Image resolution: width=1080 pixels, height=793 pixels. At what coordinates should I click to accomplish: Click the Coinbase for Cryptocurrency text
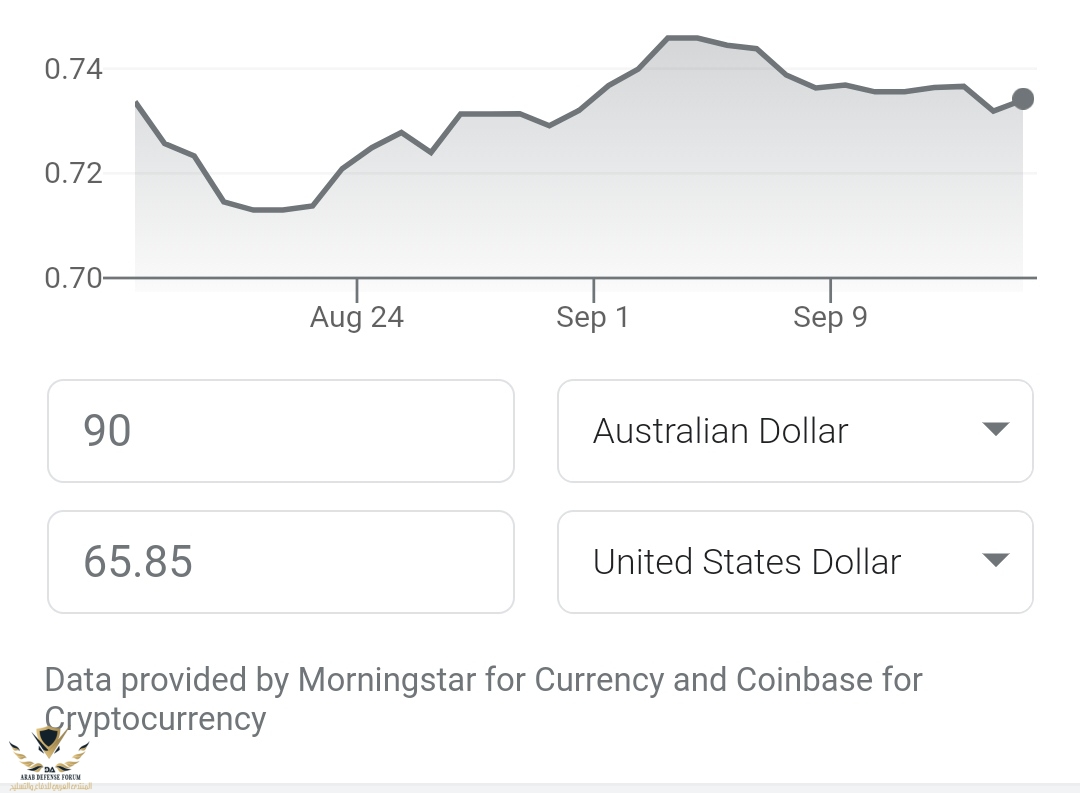pyautogui.click(x=484, y=699)
